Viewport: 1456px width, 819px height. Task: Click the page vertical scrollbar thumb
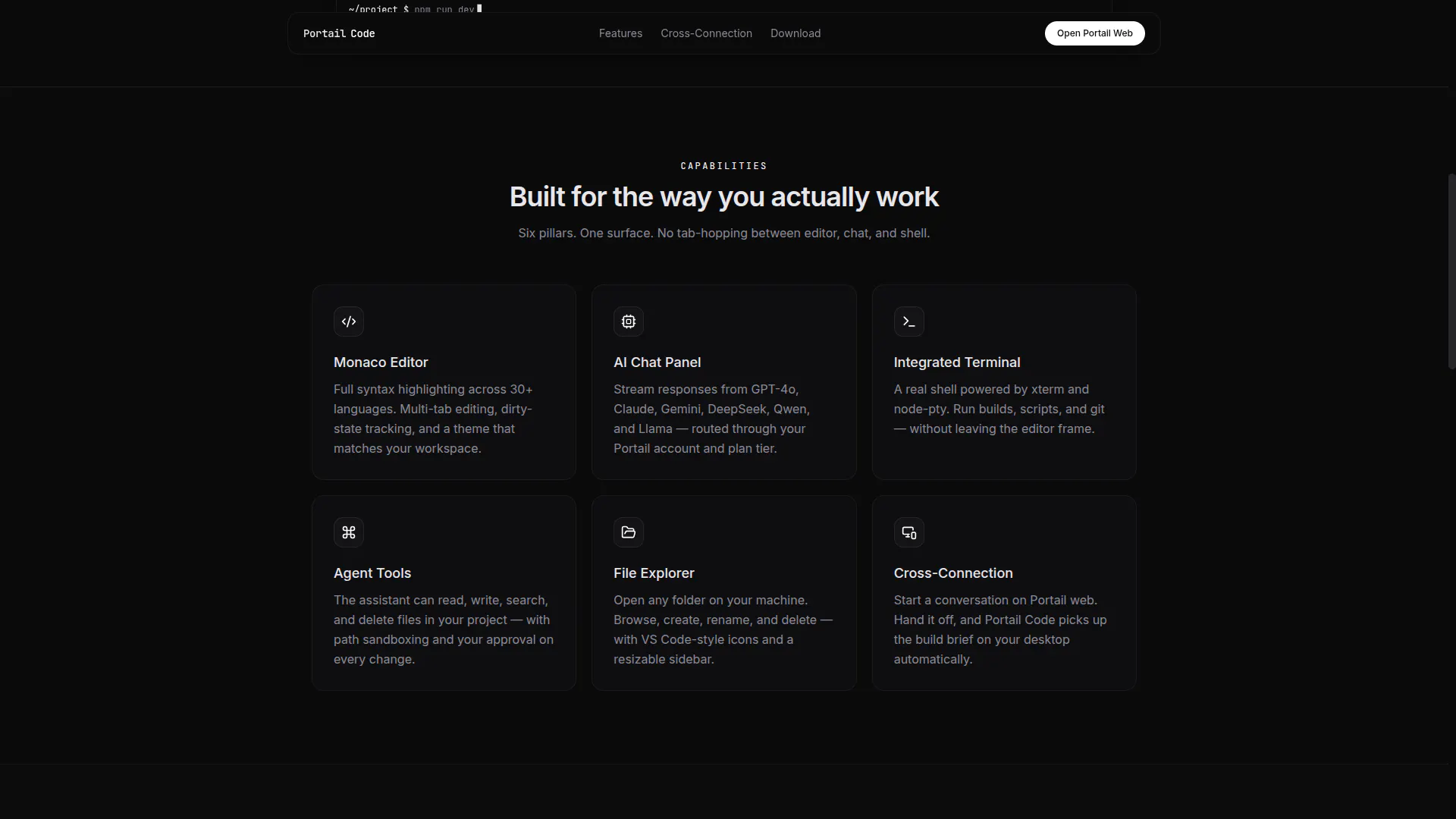[1451, 271]
